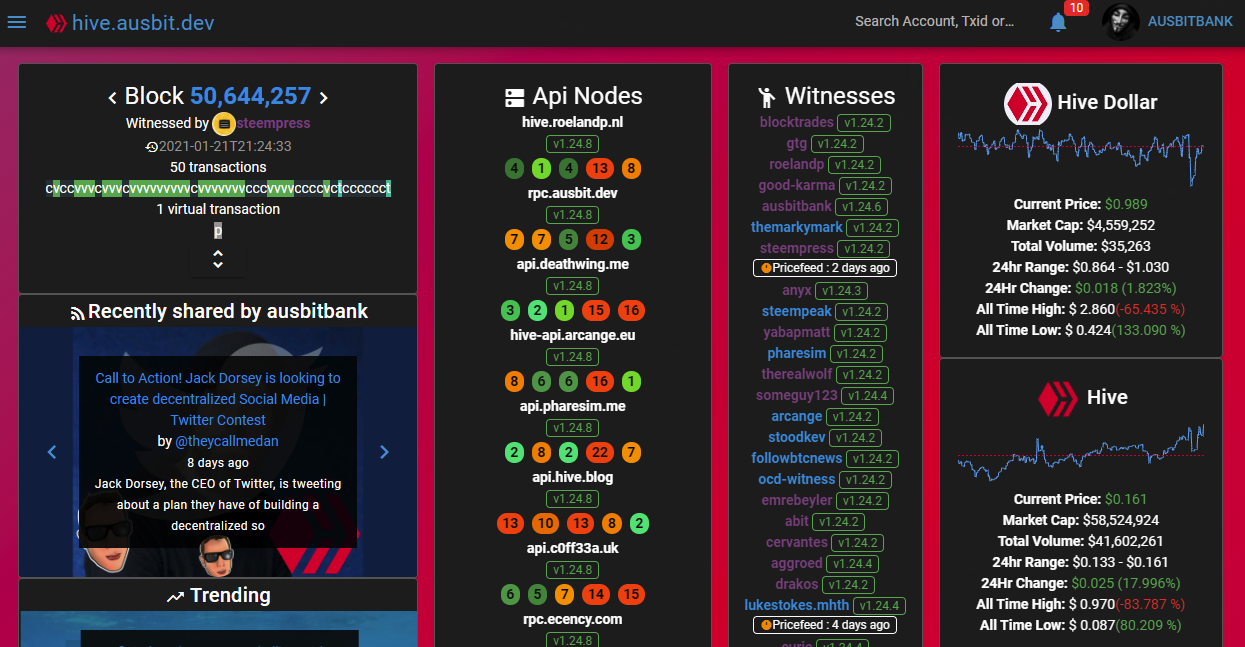This screenshot has height=647, width=1245.
Task: Open the ocd-witness witness
Action: point(797,479)
